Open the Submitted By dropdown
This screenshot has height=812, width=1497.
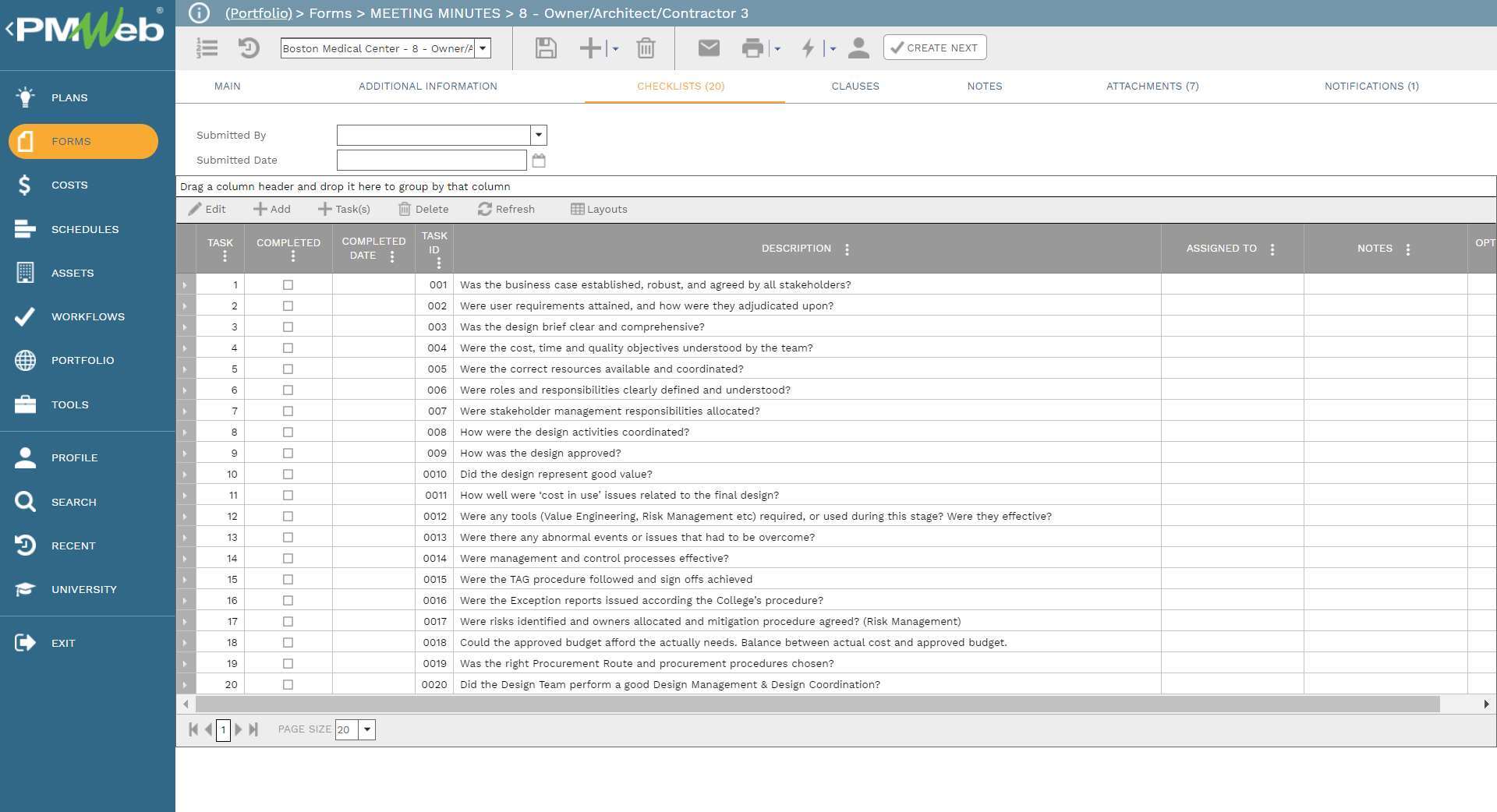tap(539, 136)
